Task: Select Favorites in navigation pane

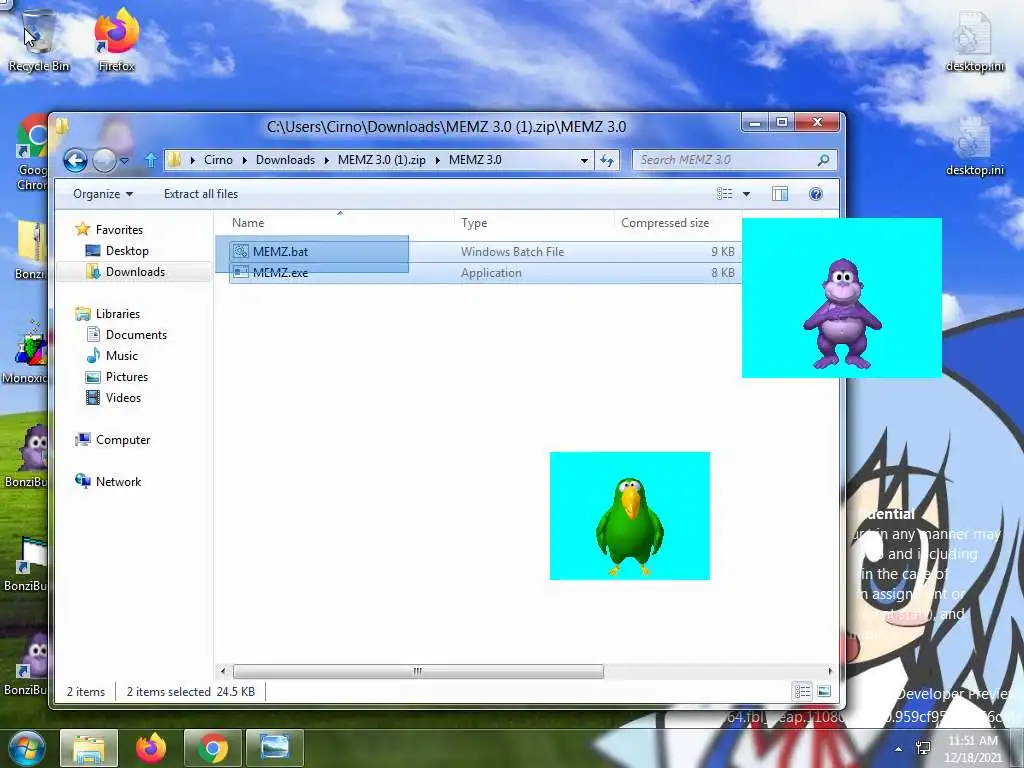Action: [x=118, y=229]
